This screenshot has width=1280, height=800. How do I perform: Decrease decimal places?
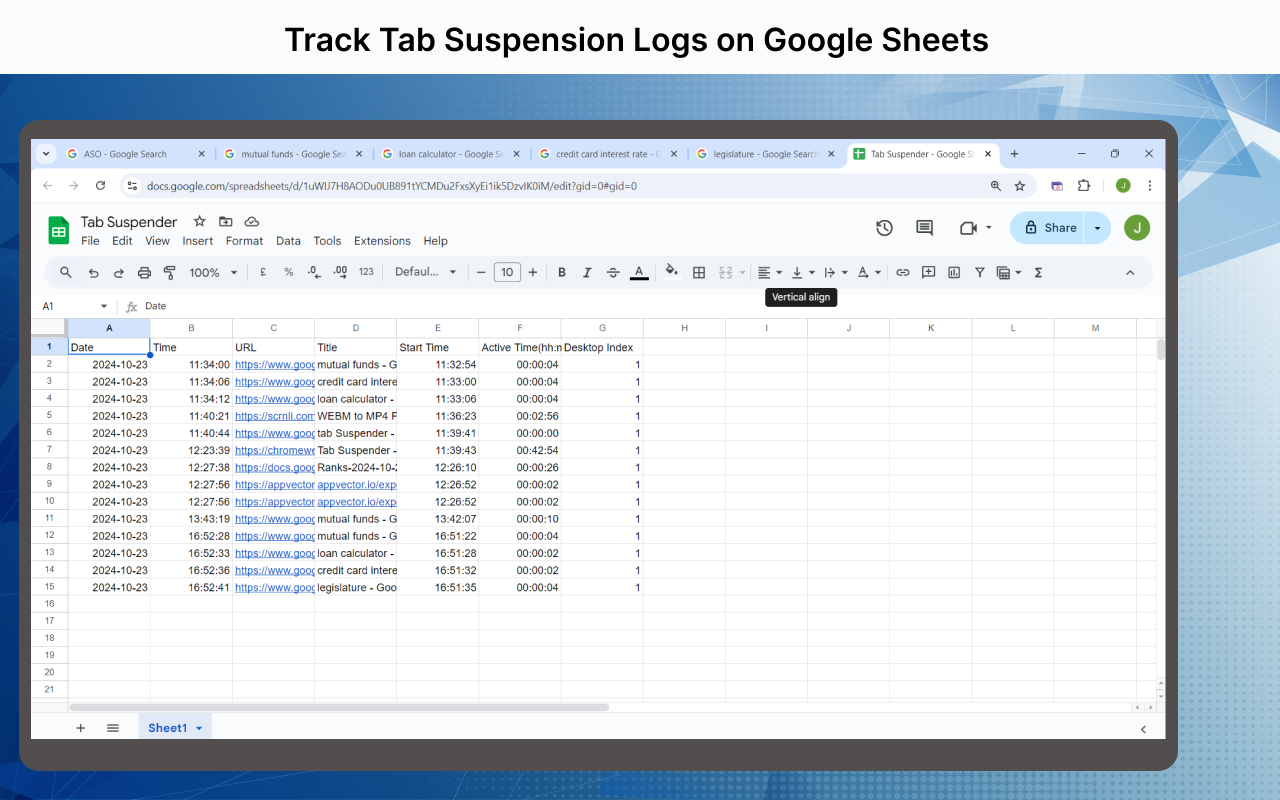314,272
